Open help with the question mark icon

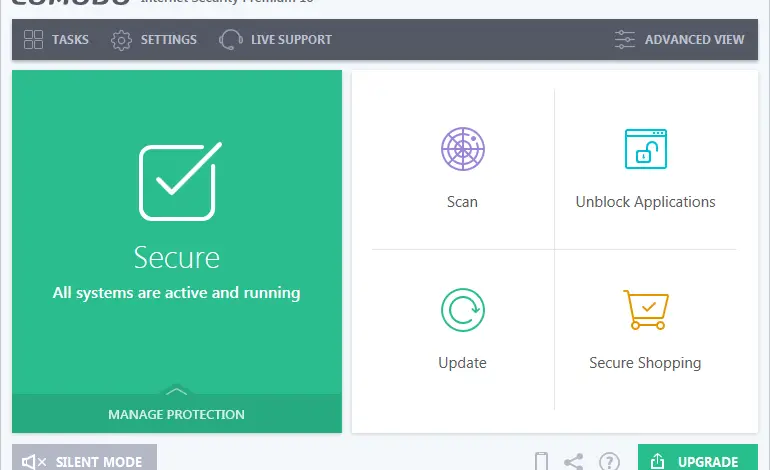609,462
